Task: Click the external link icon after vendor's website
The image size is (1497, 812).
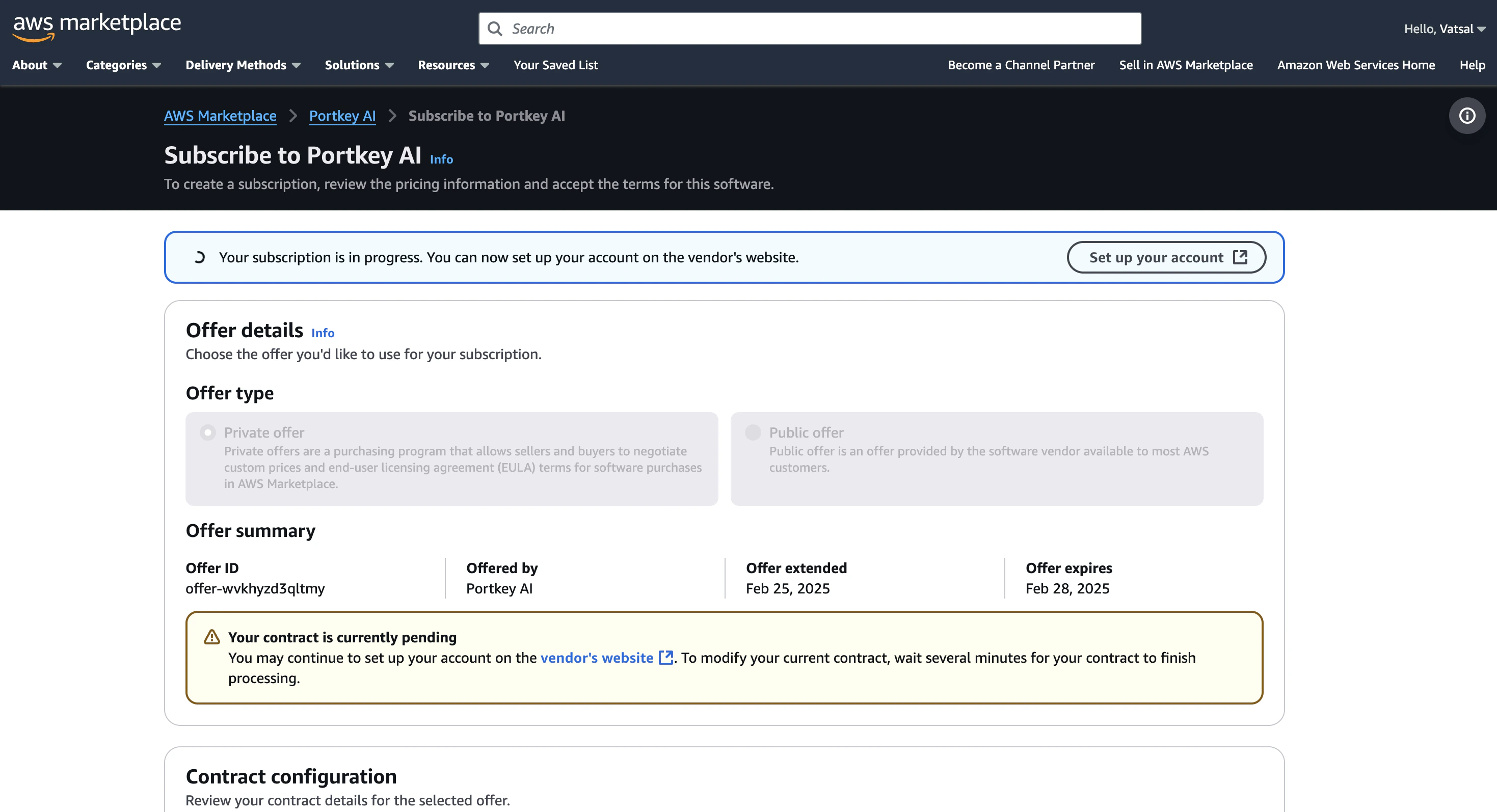Action: [666, 658]
